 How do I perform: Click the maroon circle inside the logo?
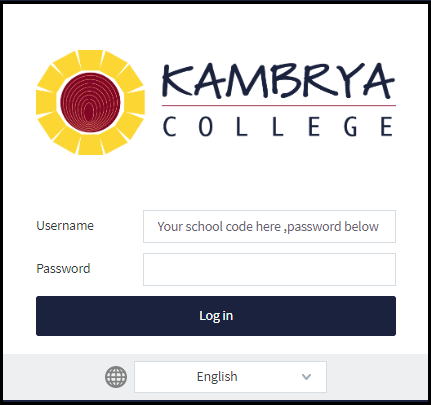click(90, 102)
